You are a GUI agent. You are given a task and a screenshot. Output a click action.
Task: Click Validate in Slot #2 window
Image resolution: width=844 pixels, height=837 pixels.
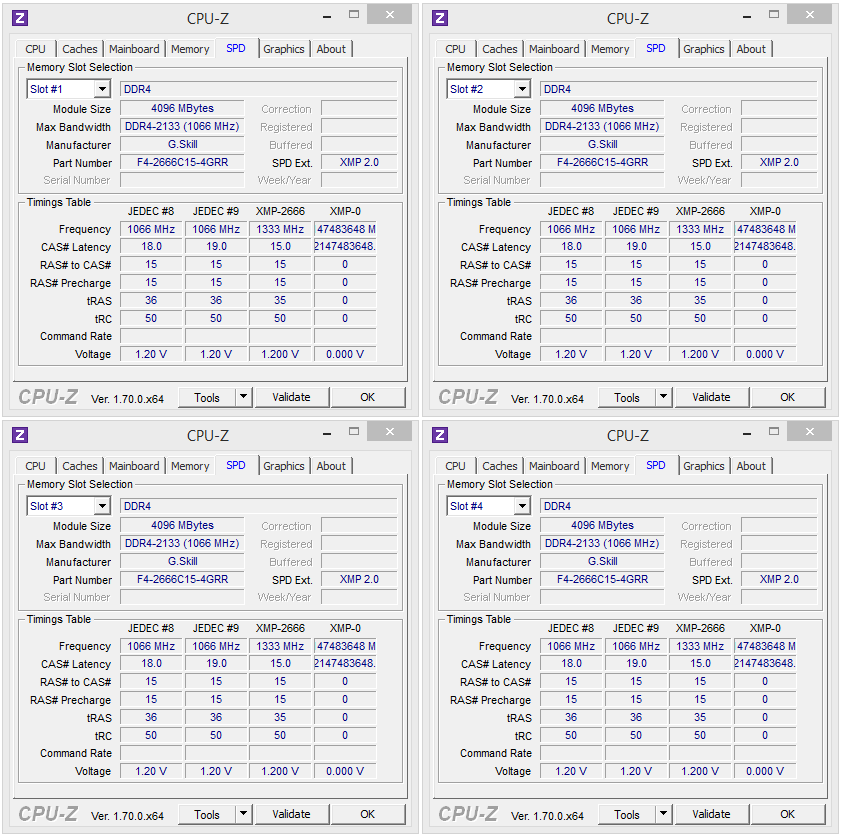click(x=711, y=397)
